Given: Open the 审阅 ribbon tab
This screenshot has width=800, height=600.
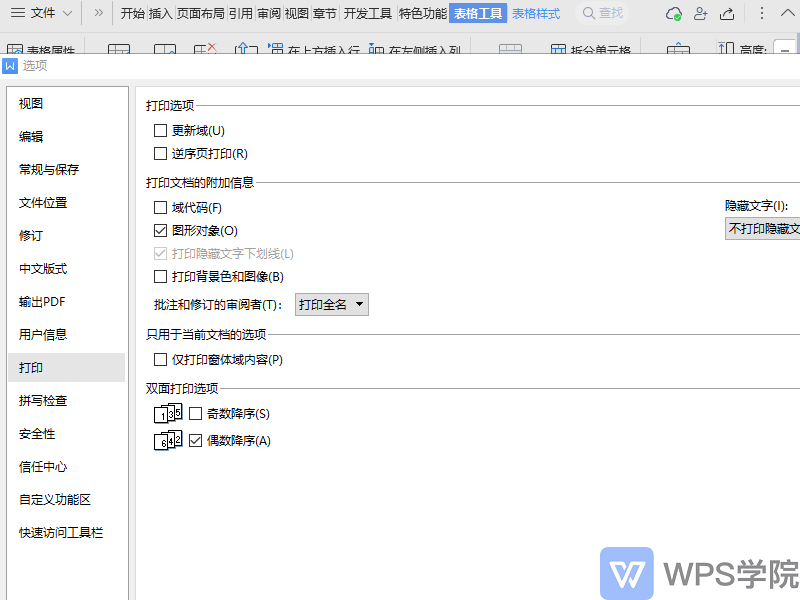Looking at the screenshot, I should point(269,13).
